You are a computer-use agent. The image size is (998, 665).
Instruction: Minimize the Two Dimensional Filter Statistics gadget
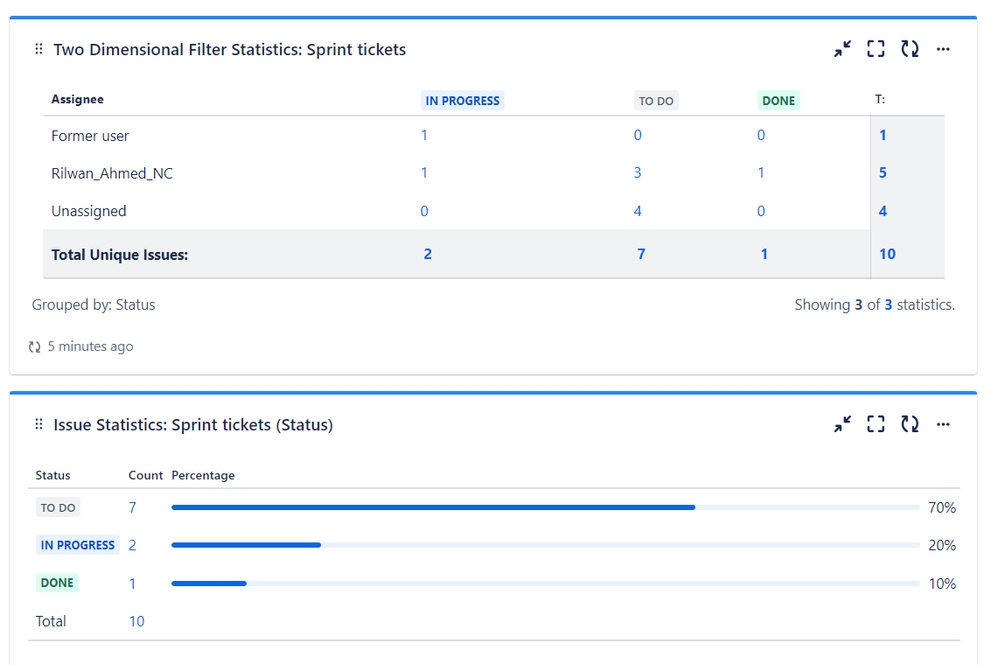tap(843, 49)
